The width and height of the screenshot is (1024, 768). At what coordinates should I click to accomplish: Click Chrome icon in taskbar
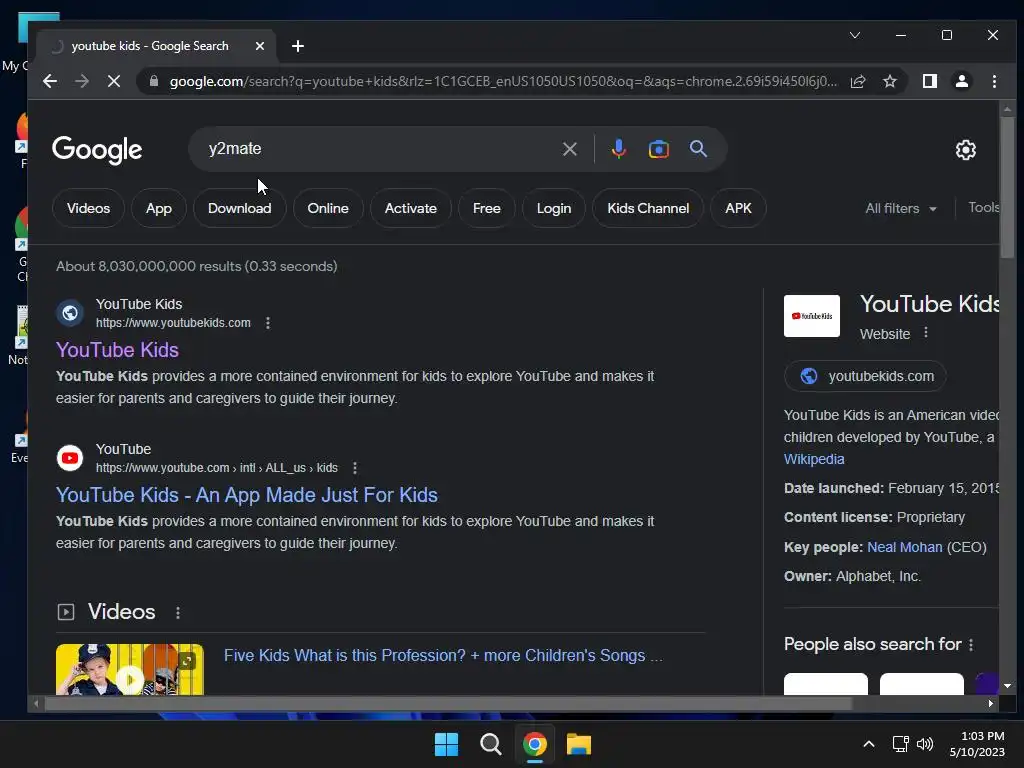tap(534, 744)
